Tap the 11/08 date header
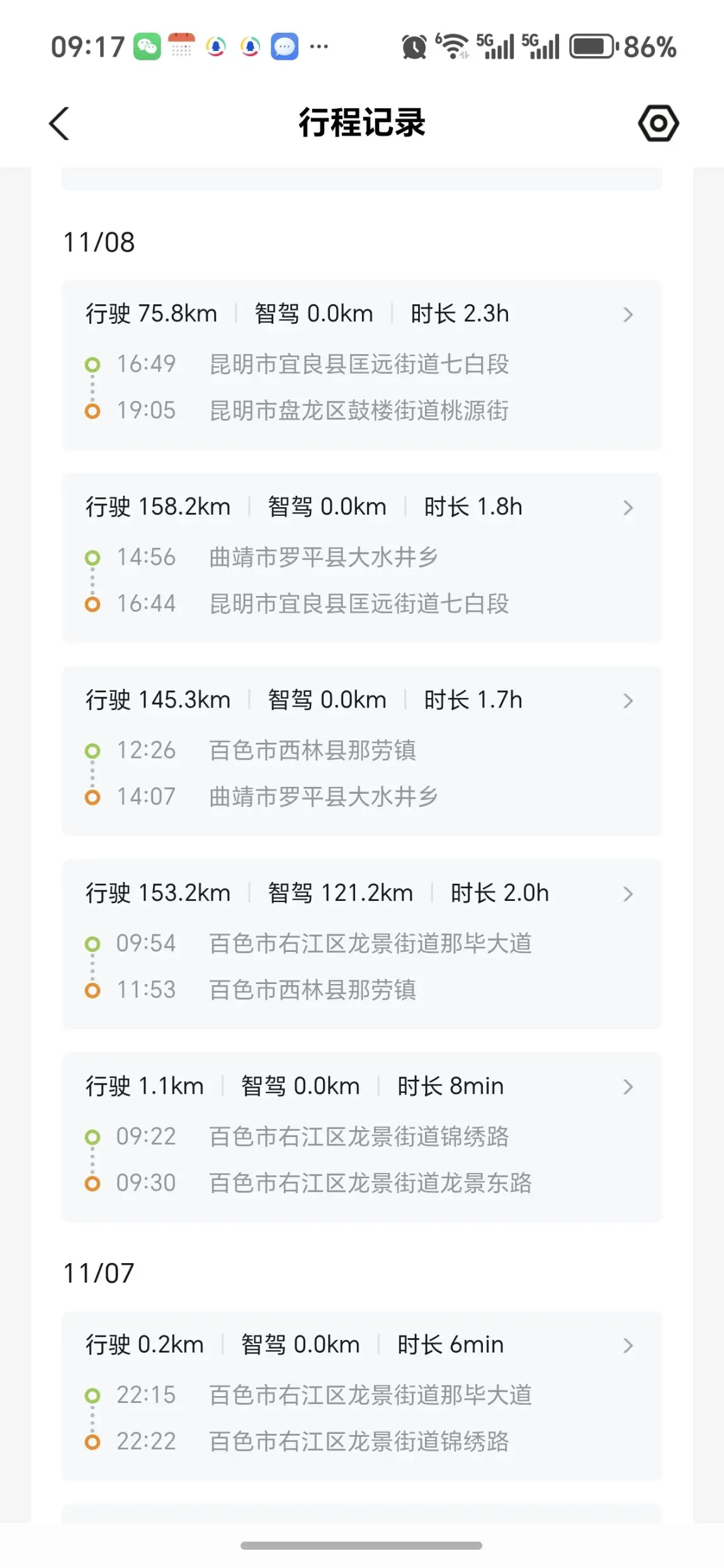724x1568 pixels. [99, 243]
